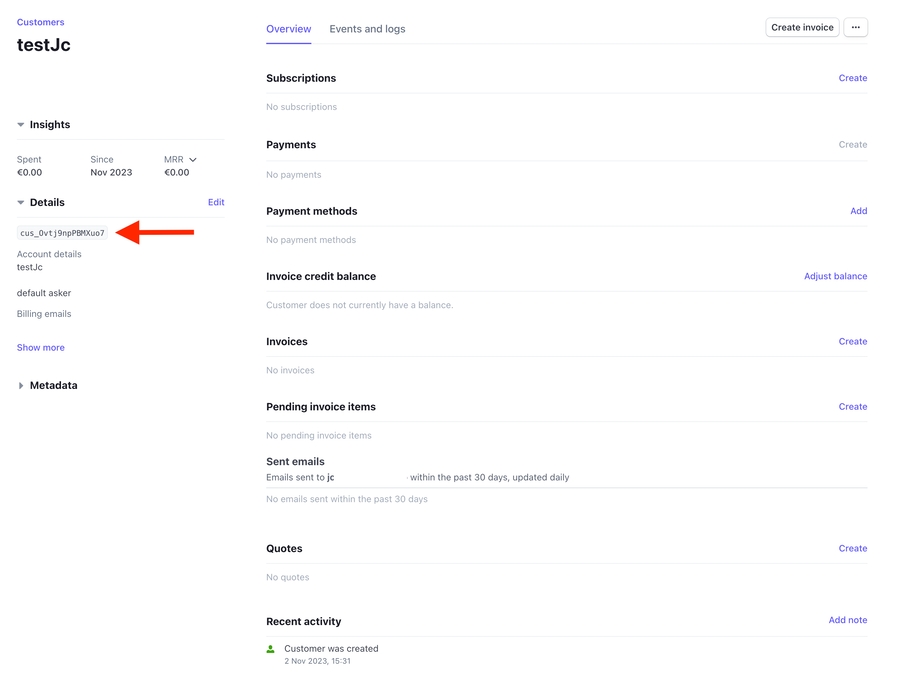This screenshot has height=700, width=900.
Task: Adjust the invoice credit balance
Action: [835, 276]
